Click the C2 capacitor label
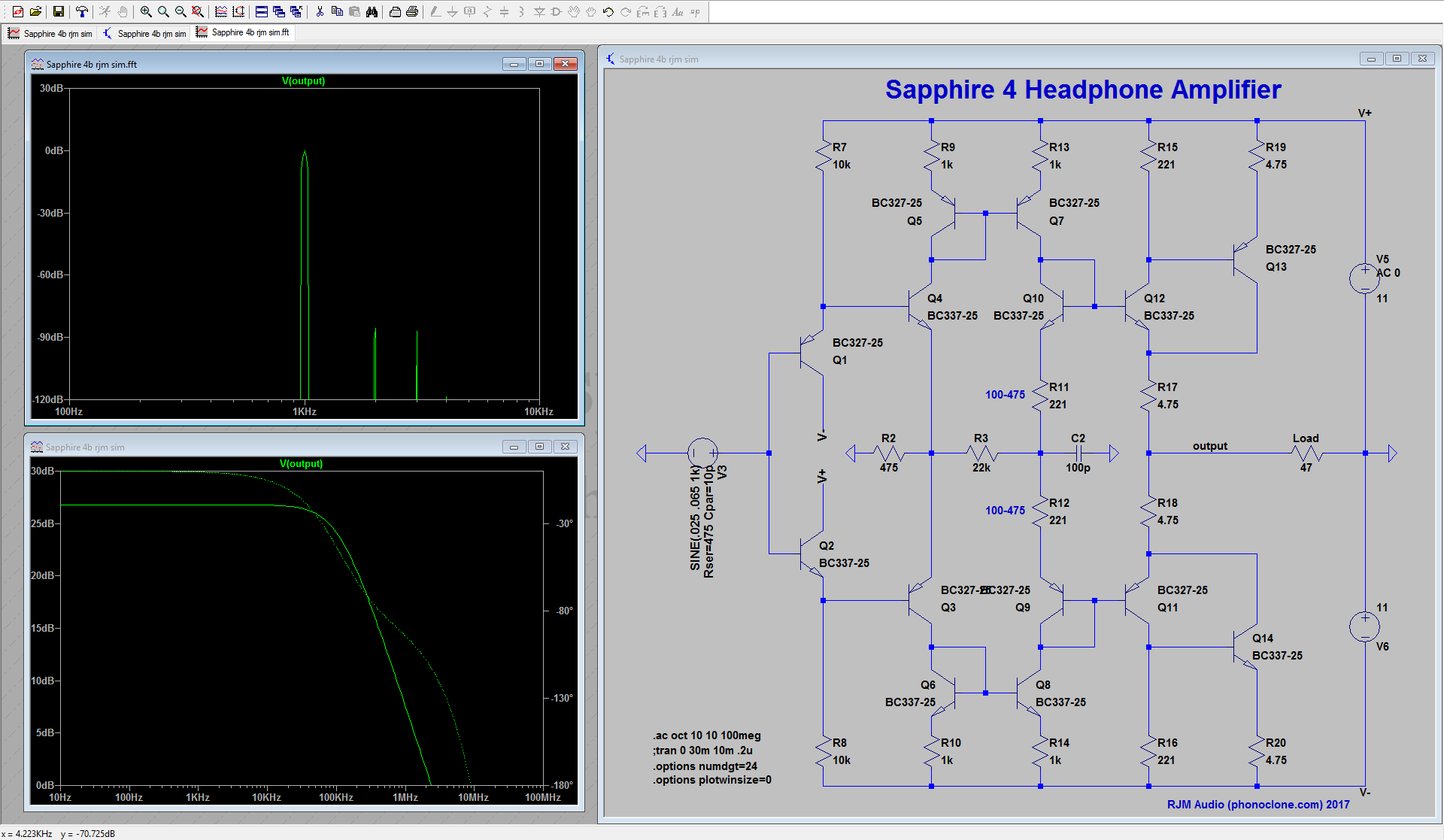The width and height of the screenshot is (1444, 840). coord(1078,438)
